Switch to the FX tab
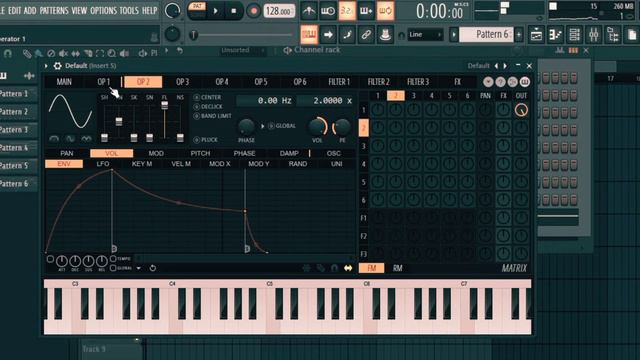640x360 pixels. tap(458, 82)
